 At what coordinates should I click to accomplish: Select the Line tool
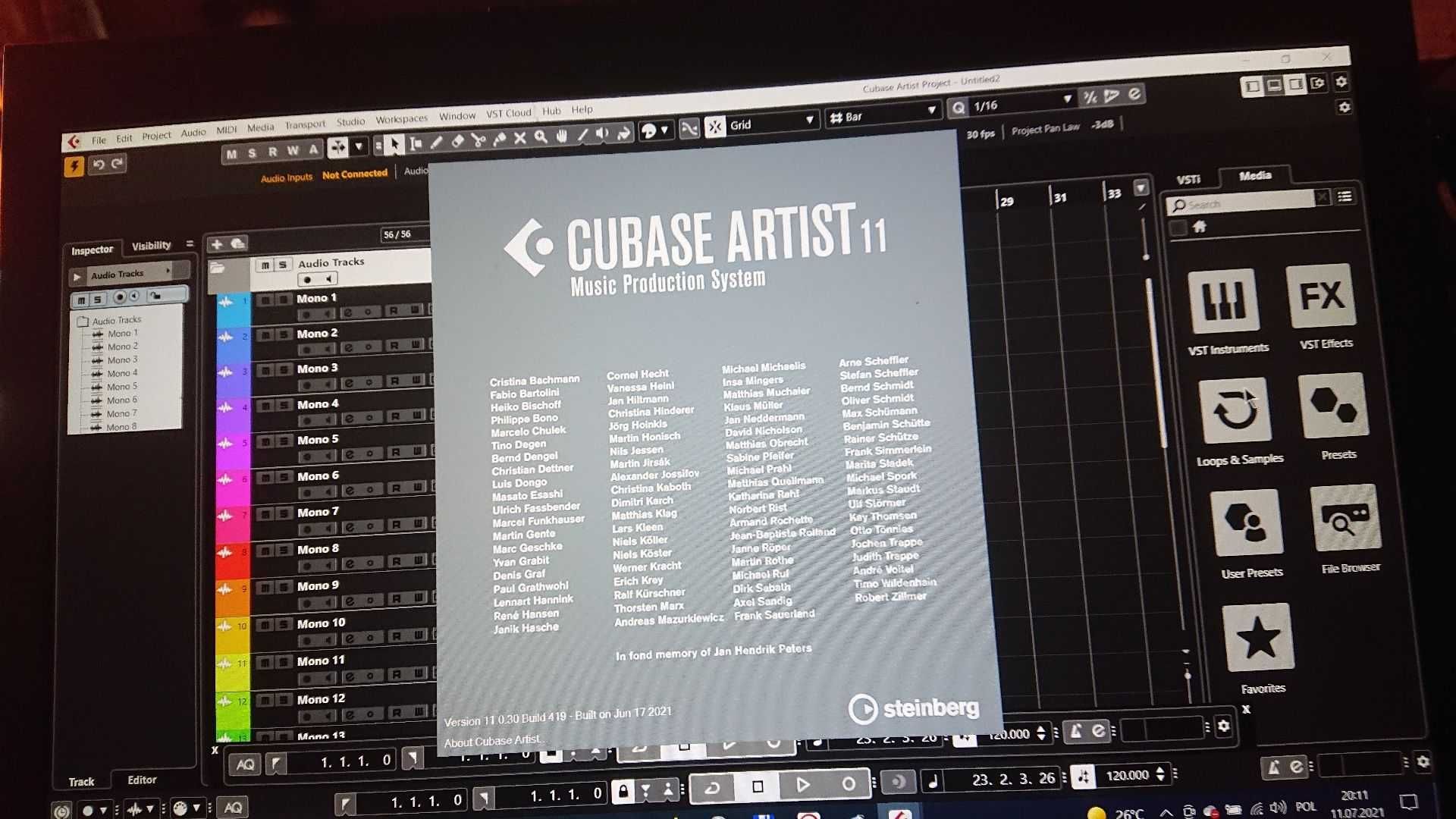582,135
